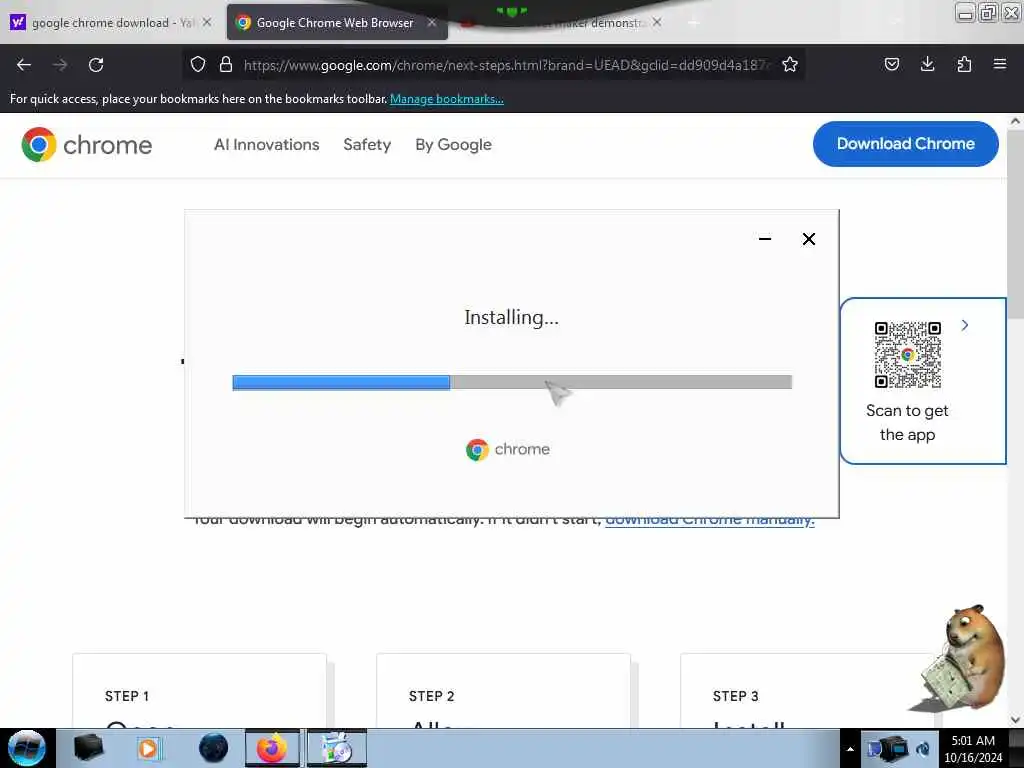Open the By Google menu item

click(x=453, y=144)
